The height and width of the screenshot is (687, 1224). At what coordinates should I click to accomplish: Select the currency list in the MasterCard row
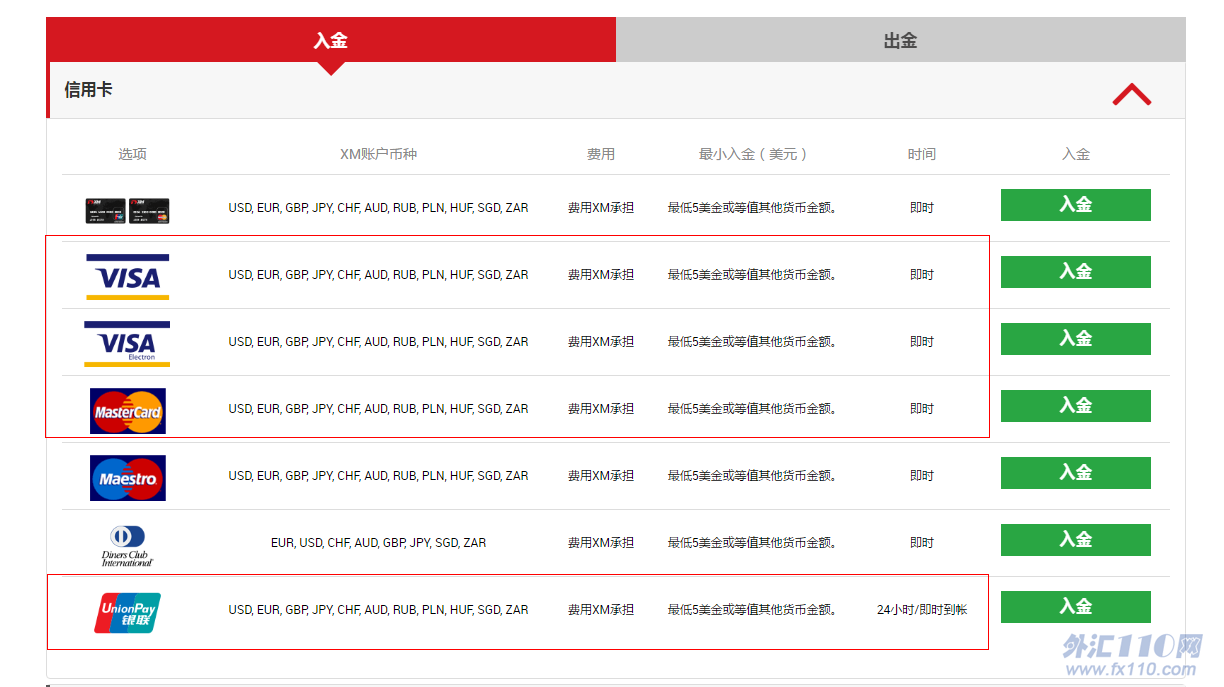click(378, 409)
